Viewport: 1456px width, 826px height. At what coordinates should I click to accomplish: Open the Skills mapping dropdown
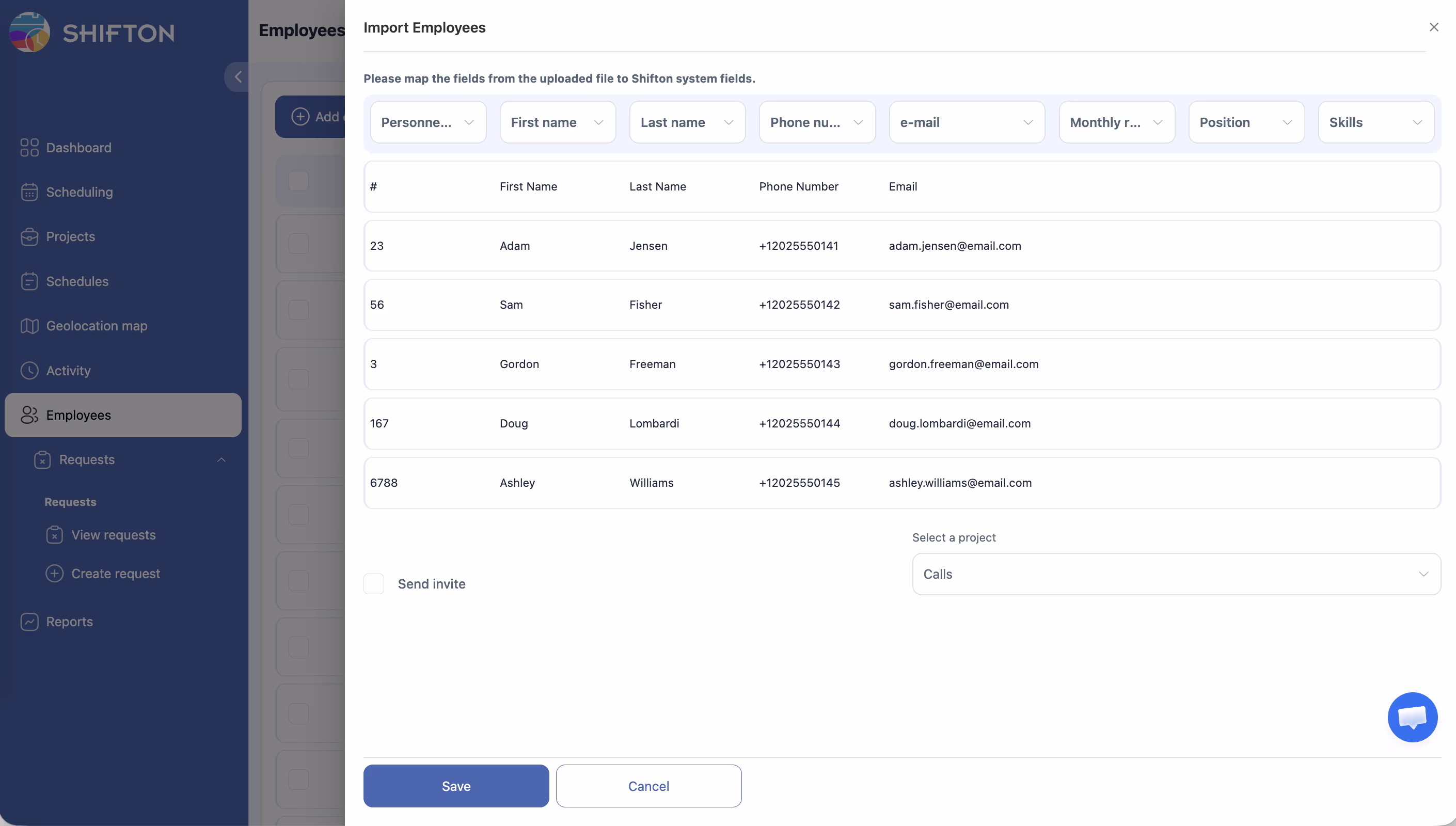pos(1375,122)
